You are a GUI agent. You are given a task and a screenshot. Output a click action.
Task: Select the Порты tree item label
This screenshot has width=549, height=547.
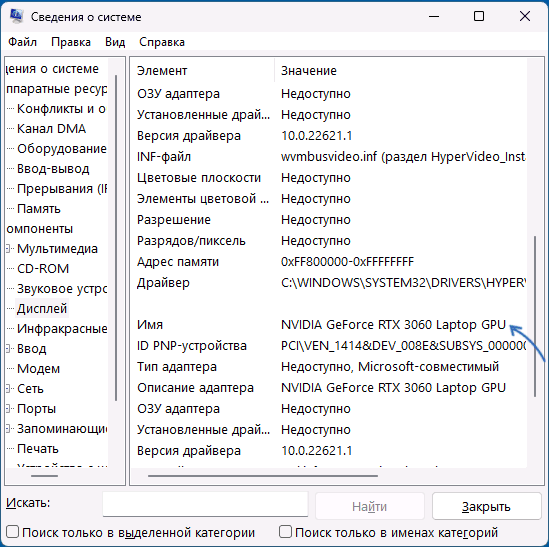(36, 408)
